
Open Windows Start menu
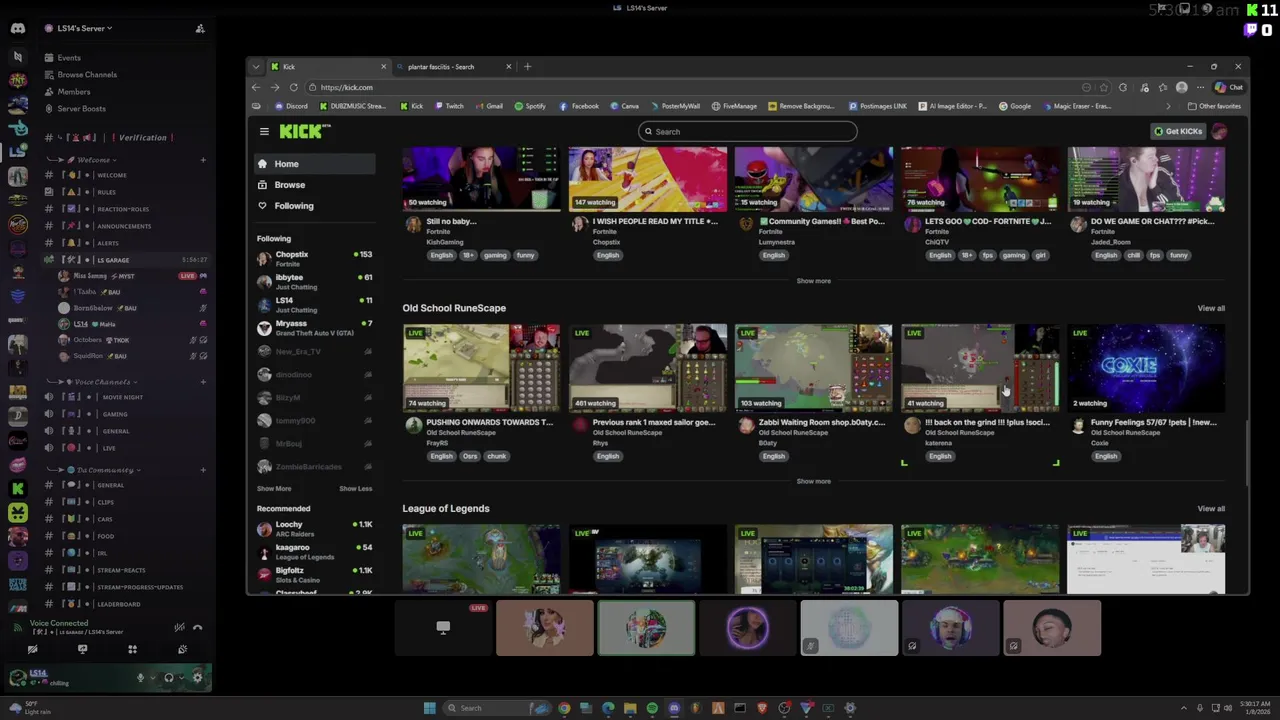coord(430,708)
